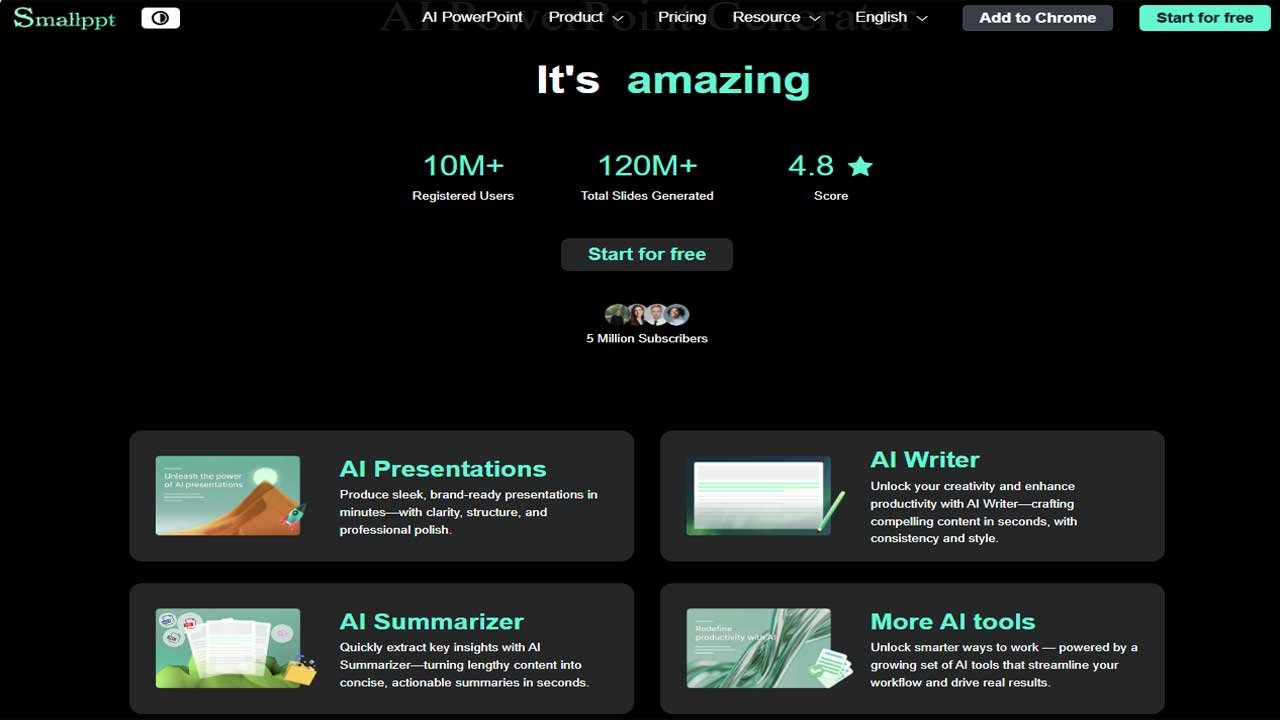Click the Total Slides Generated label
1280x720 pixels.
pos(647,196)
